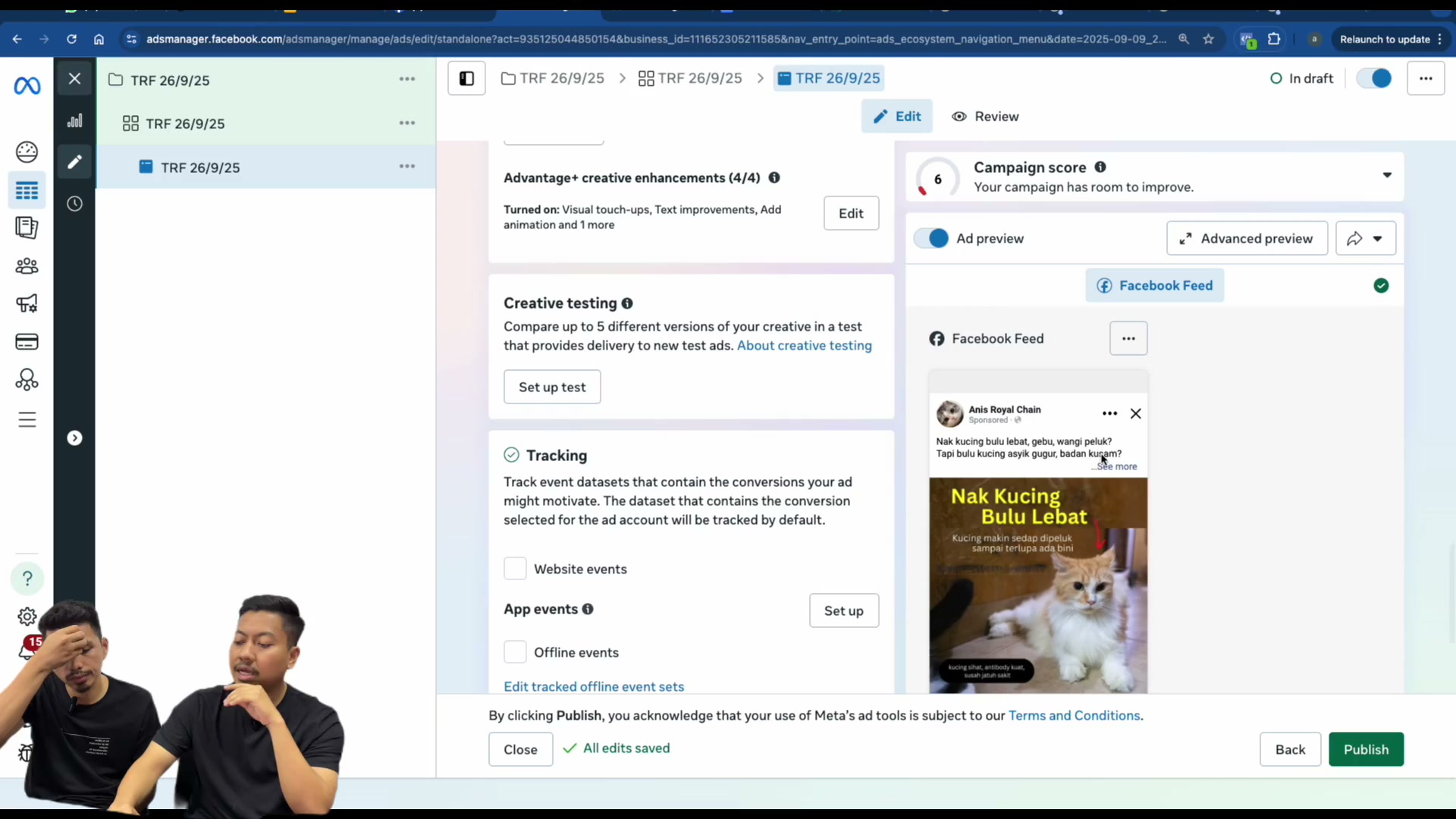Select the Facebook Feed placement tab
This screenshot has width=1456, height=819.
tap(1154, 285)
